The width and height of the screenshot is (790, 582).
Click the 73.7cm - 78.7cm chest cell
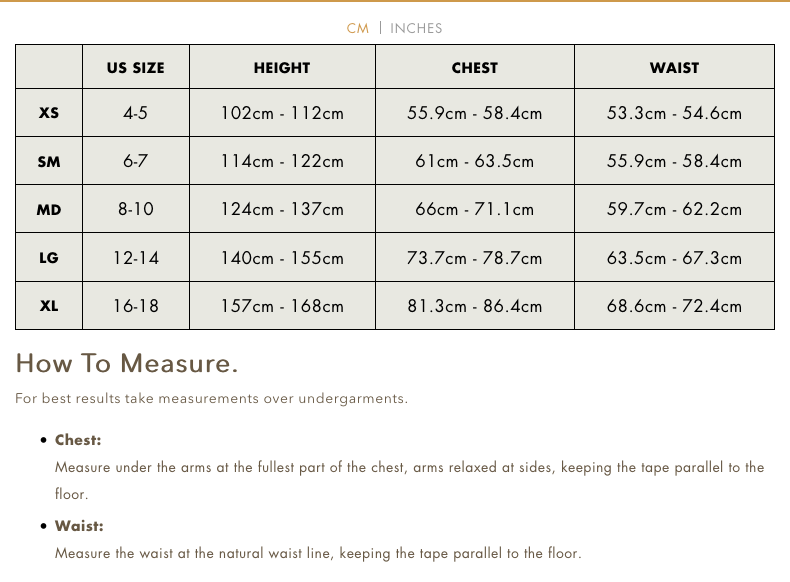click(475, 258)
